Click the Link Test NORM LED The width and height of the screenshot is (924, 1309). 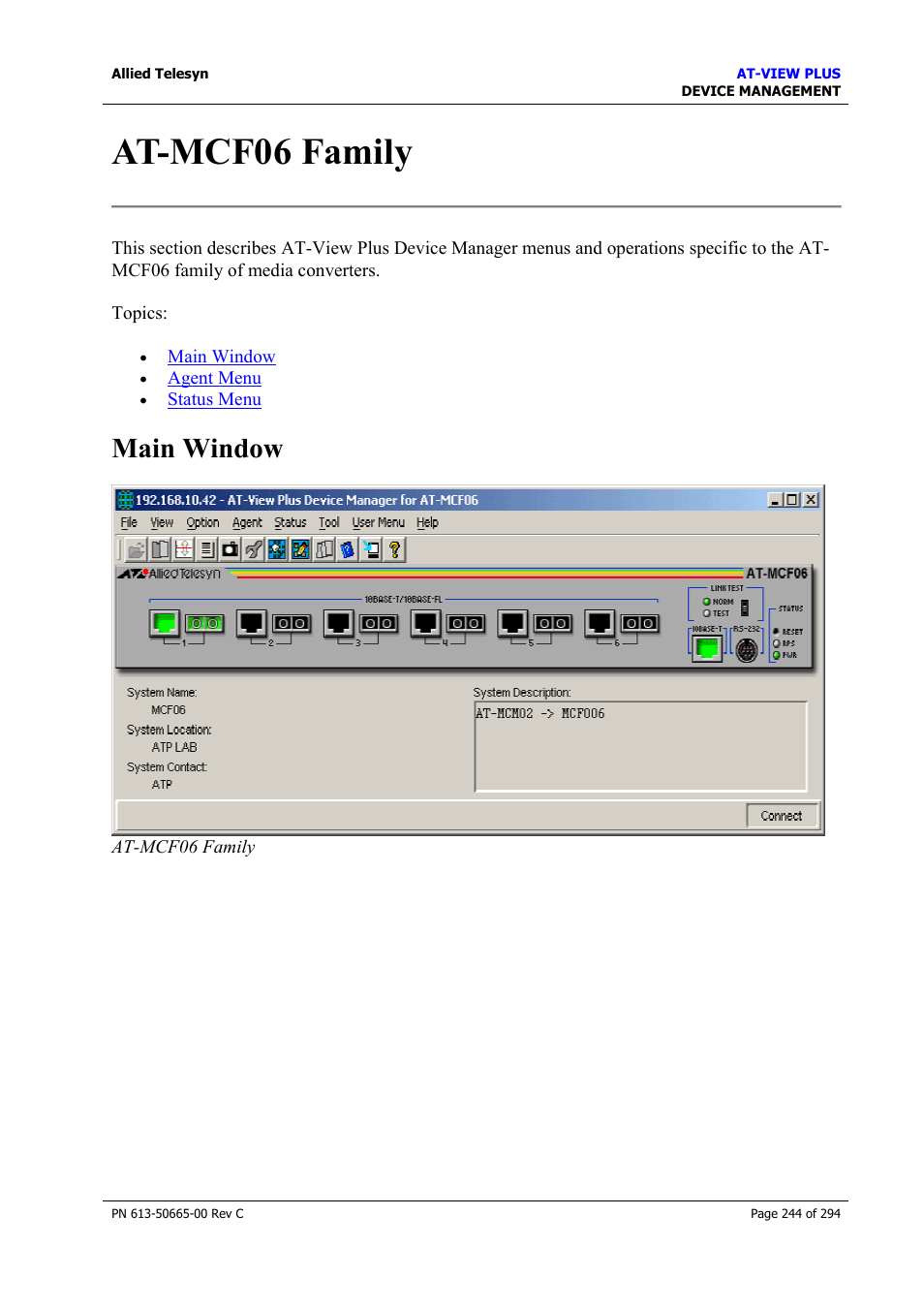(707, 602)
